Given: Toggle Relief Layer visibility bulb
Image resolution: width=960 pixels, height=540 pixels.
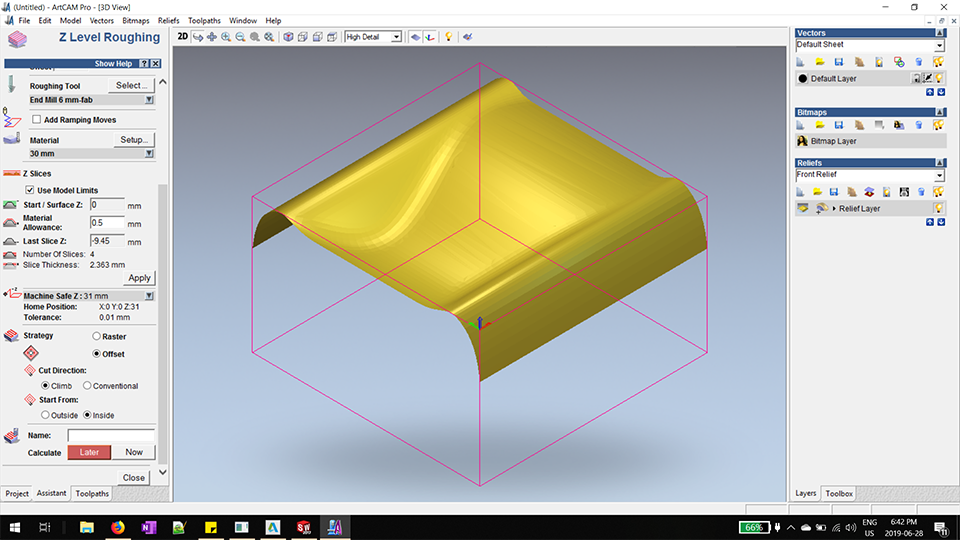Looking at the screenshot, I should pos(939,208).
